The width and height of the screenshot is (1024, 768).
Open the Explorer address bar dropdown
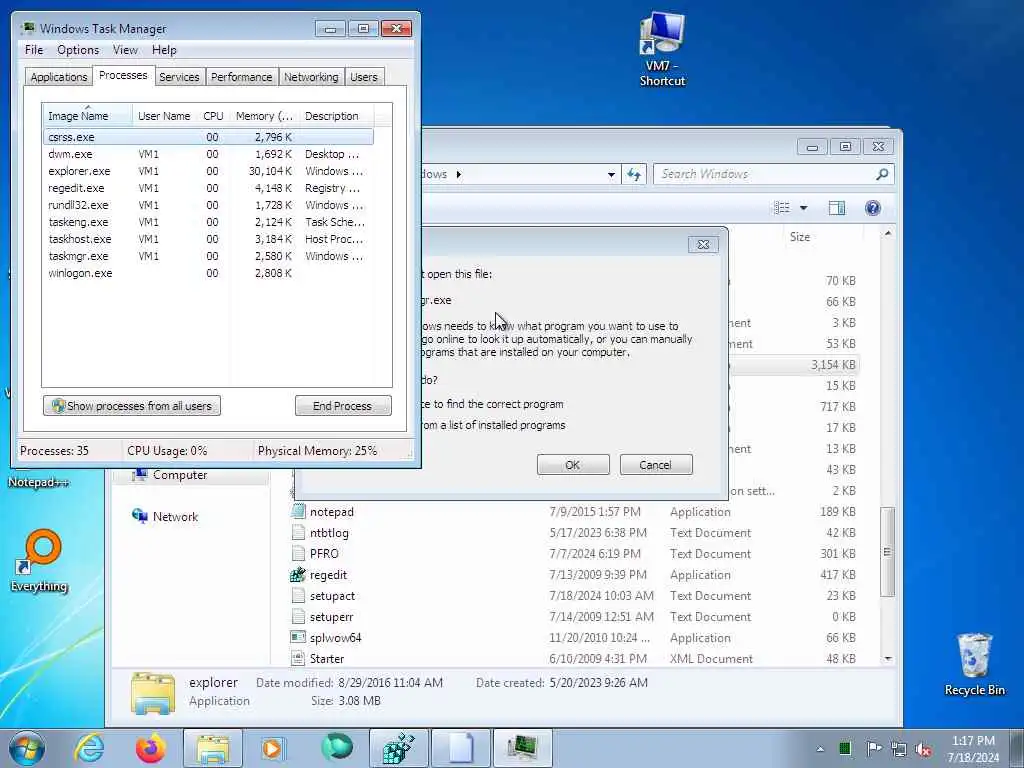611,174
